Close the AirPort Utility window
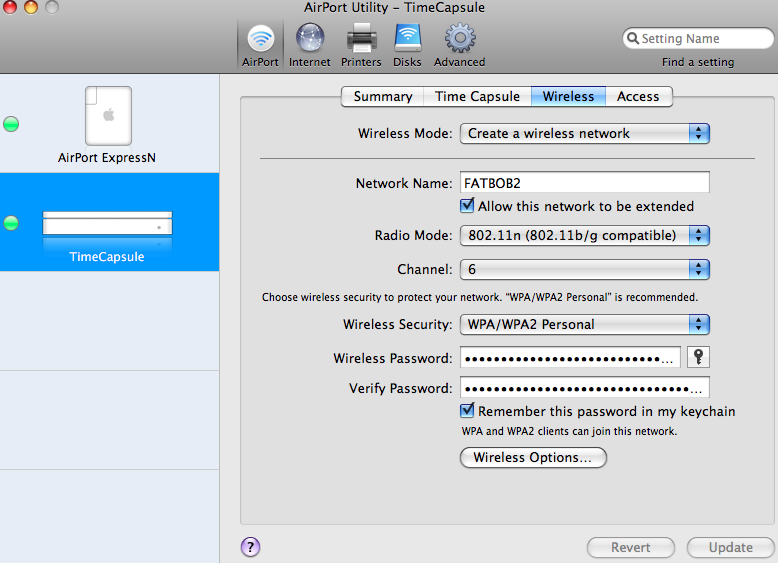 point(9,6)
